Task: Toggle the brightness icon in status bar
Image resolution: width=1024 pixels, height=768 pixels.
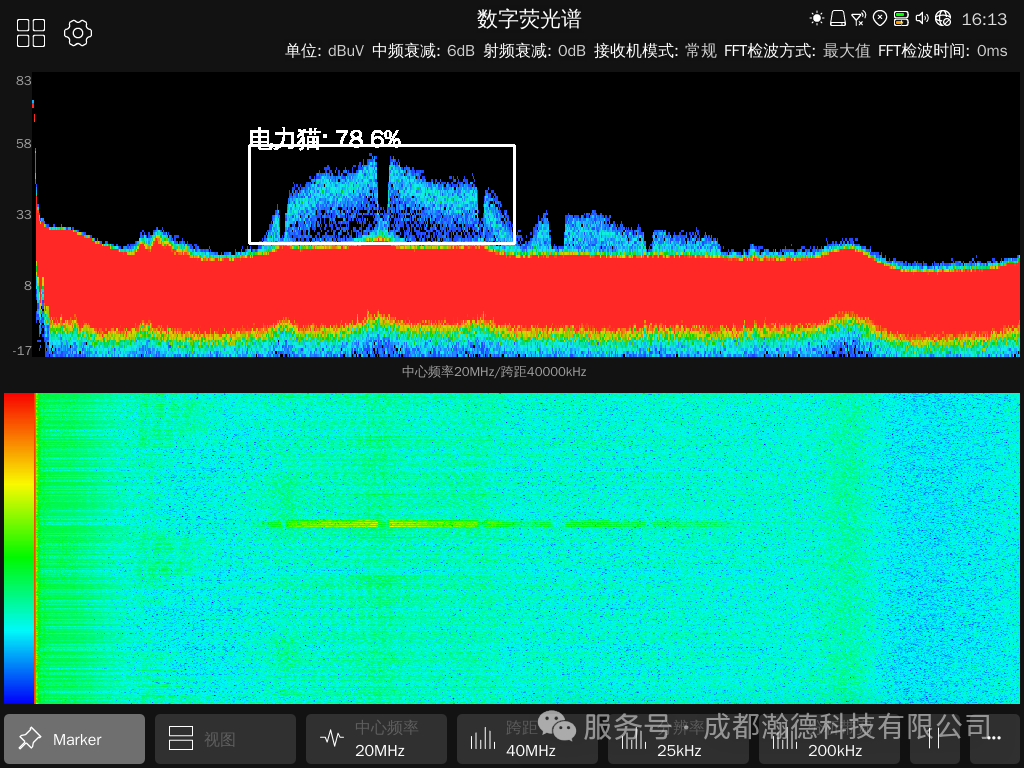Action: [816, 17]
